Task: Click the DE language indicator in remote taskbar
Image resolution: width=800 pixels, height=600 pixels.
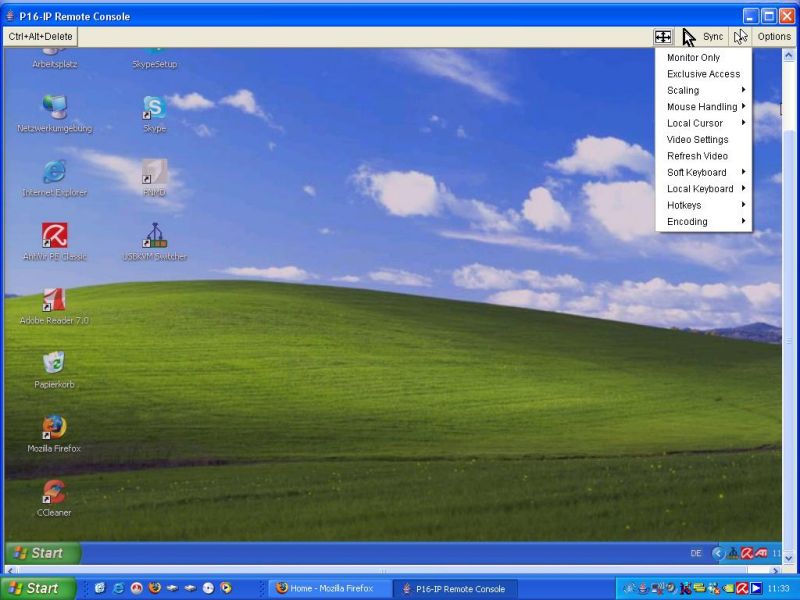Action: [696, 553]
